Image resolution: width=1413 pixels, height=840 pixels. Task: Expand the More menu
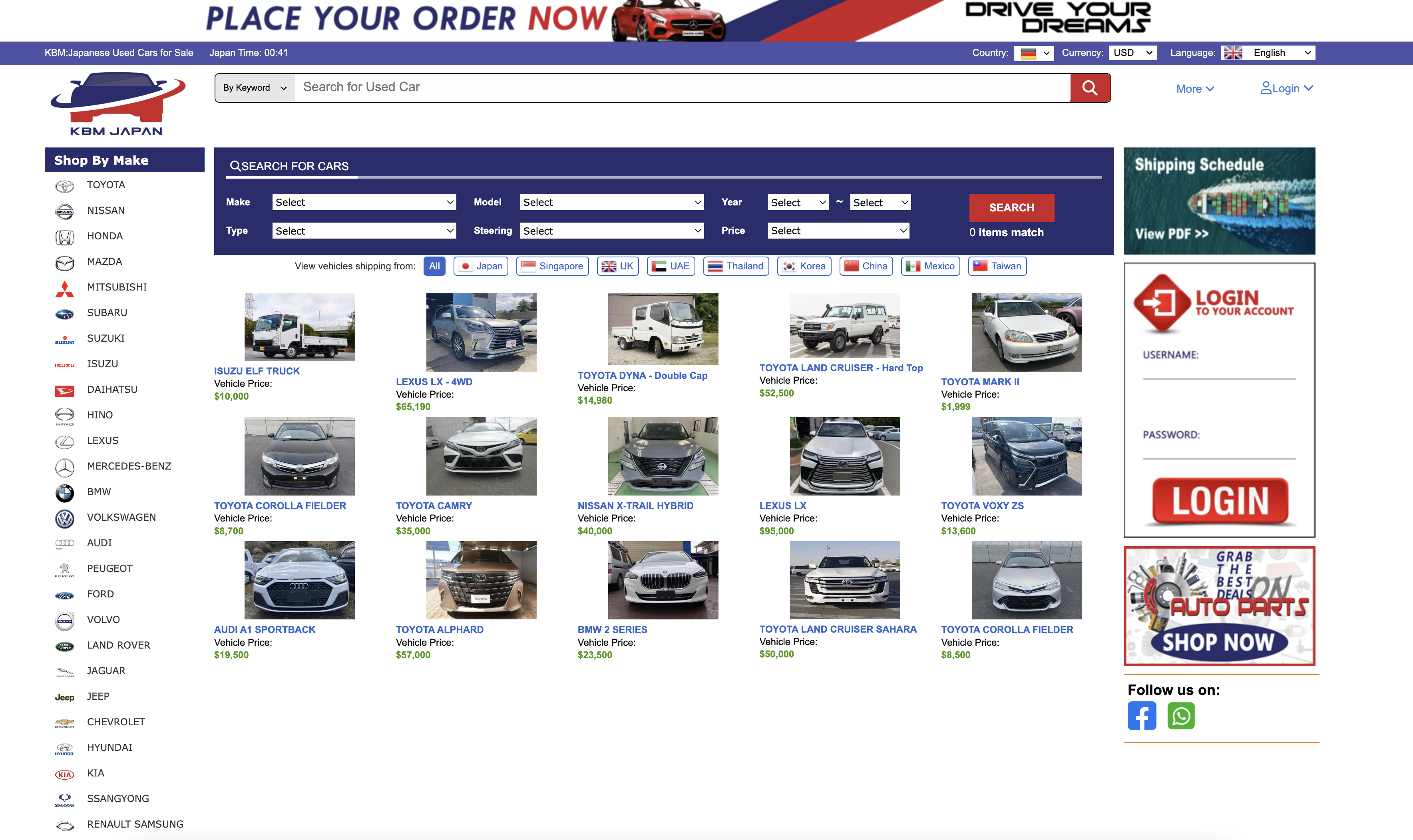1194,89
